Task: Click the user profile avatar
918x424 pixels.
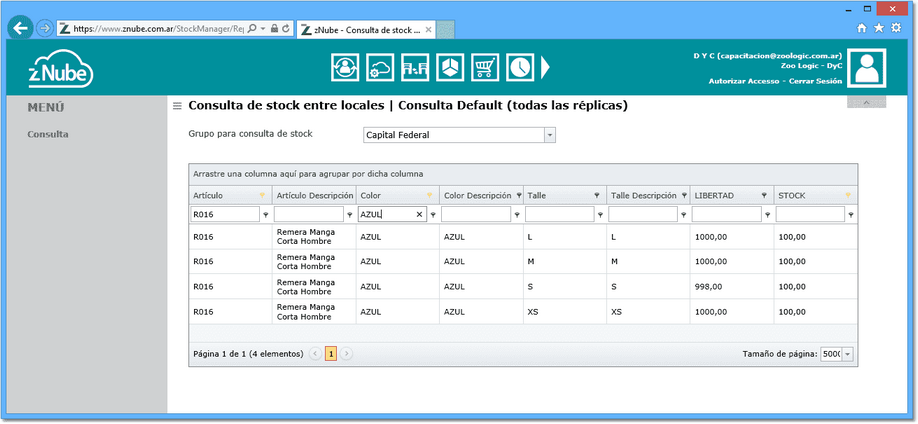Action: [x=866, y=68]
